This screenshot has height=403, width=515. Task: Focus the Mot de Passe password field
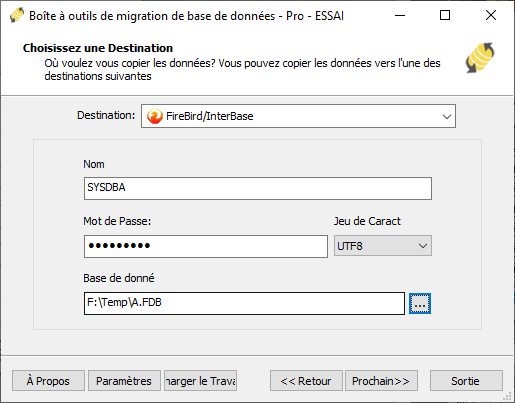point(206,246)
